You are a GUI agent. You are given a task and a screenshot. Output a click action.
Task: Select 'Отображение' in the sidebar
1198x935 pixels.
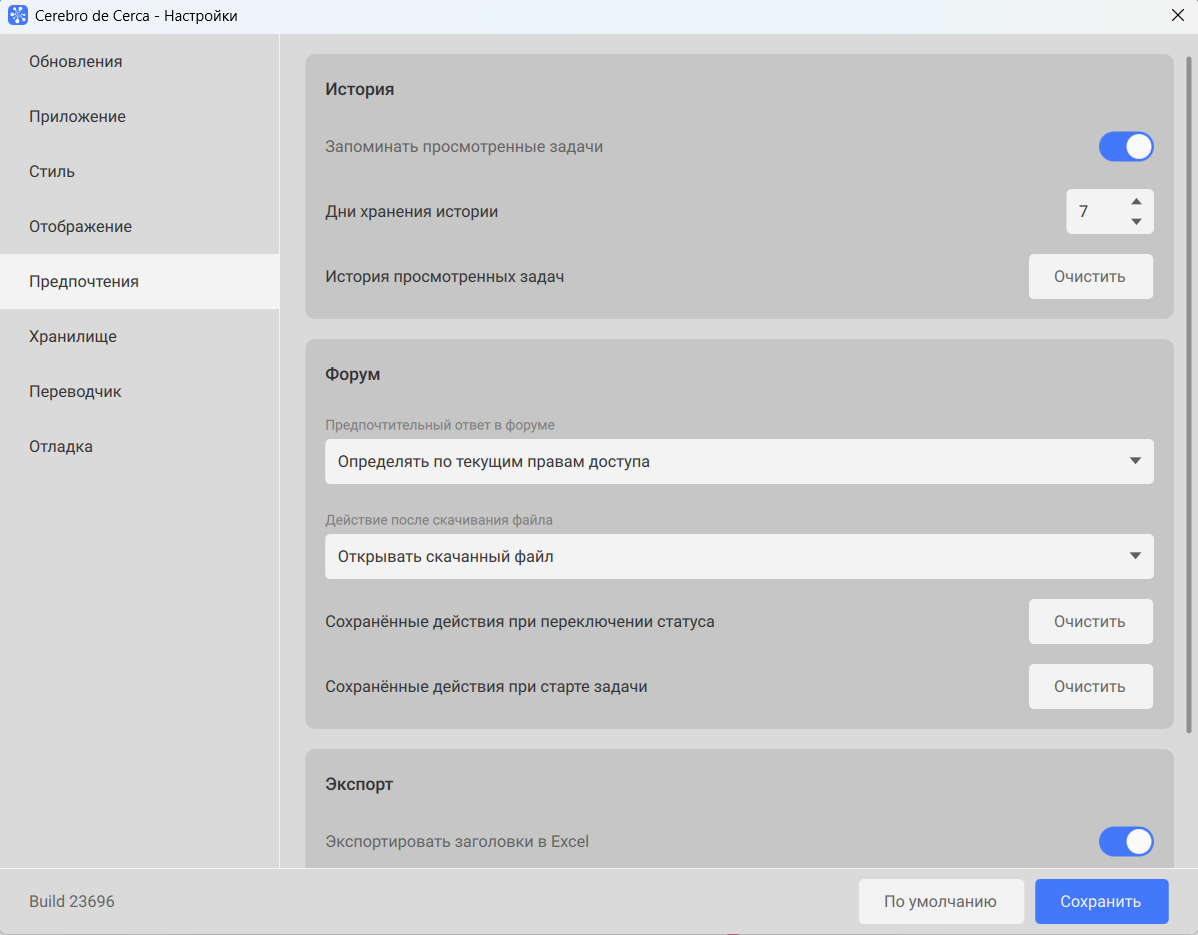click(x=81, y=227)
